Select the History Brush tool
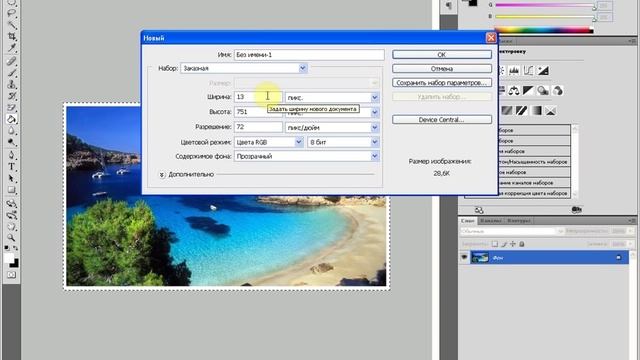This screenshot has height=360, width=640. pyautogui.click(x=11, y=96)
